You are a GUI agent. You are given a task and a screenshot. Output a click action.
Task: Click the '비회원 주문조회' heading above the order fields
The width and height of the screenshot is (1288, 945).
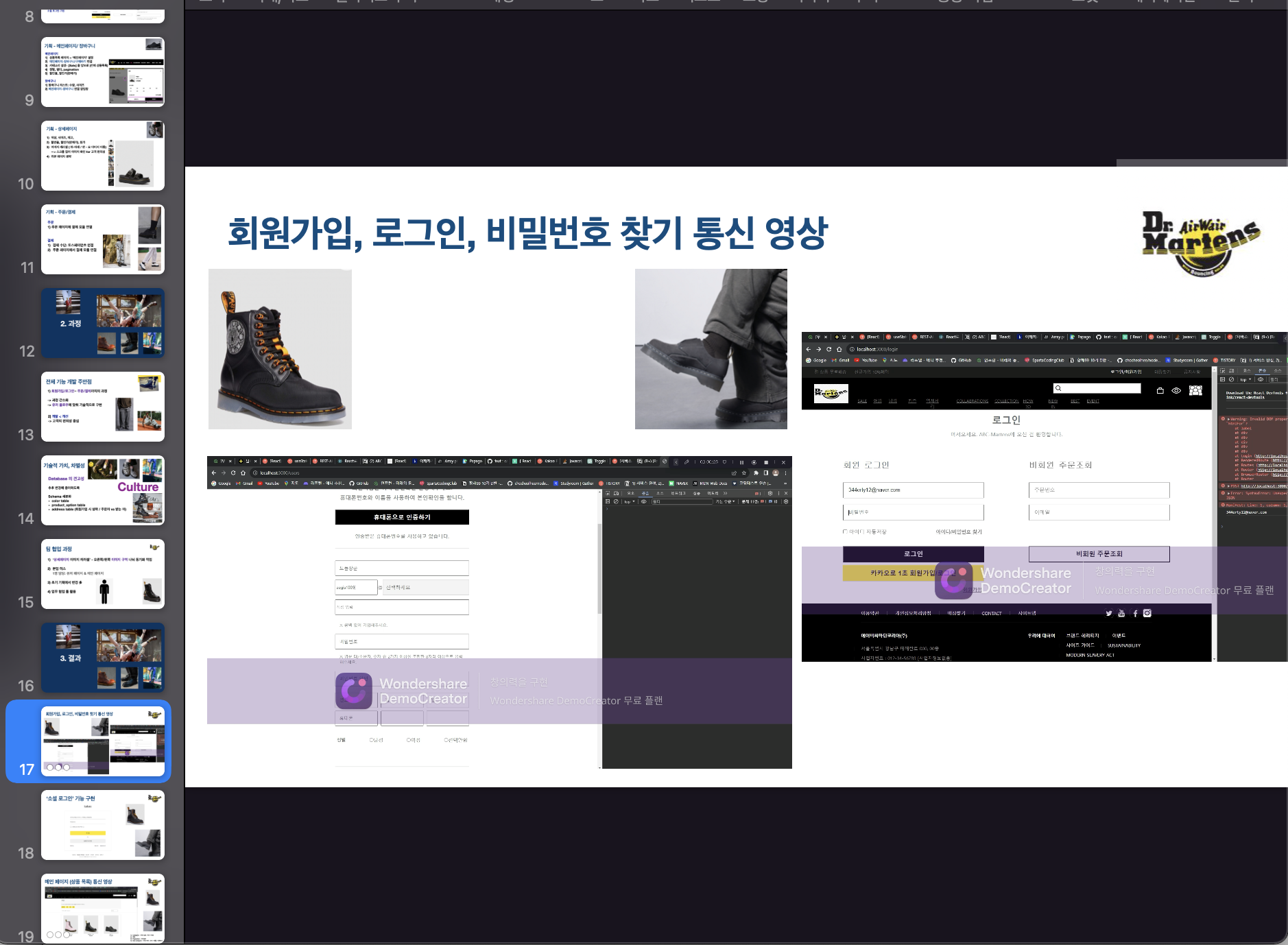point(1060,465)
